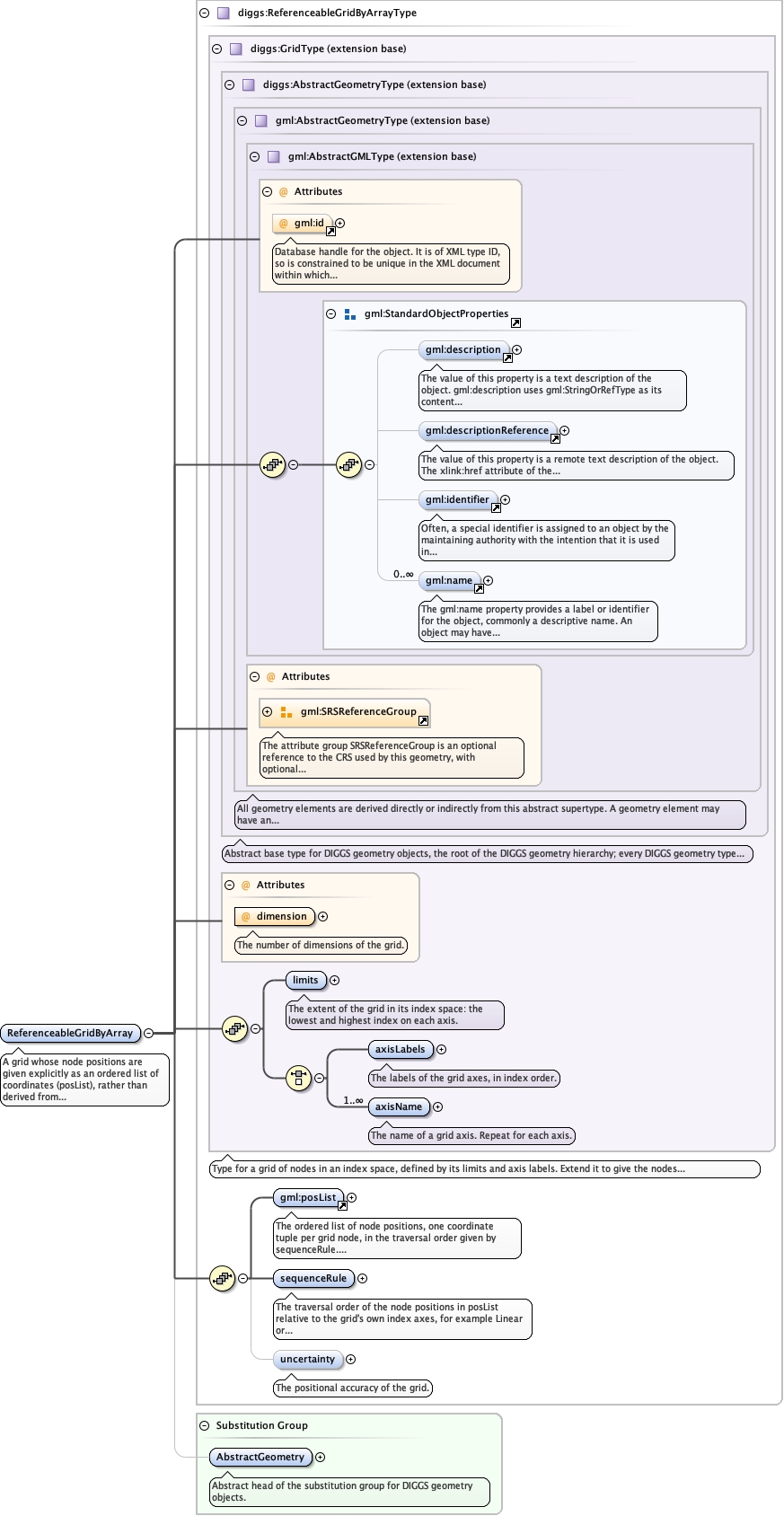Expand the dimension attribute
This screenshot has width=784, height=1516.
click(x=323, y=917)
